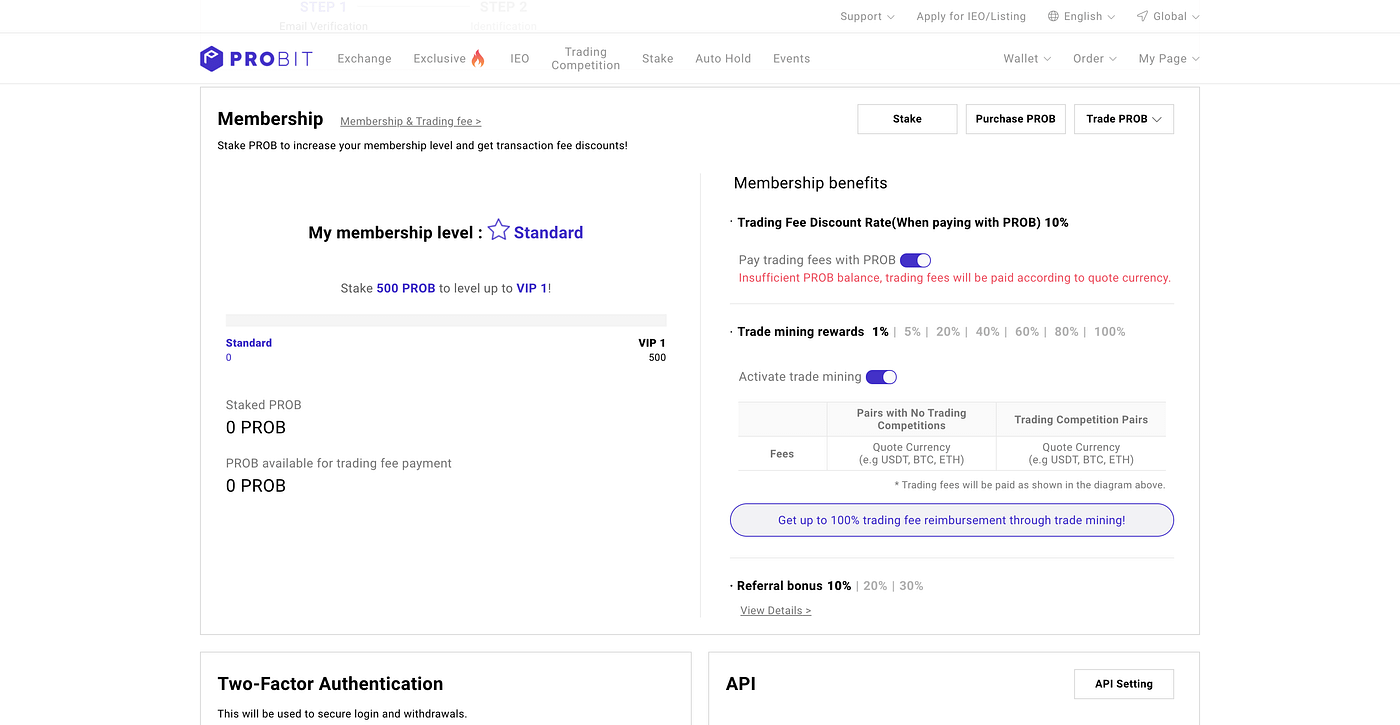Click the 500 value under VIP 1
This screenshot has height=725, width=1400.
click(657, 358)
